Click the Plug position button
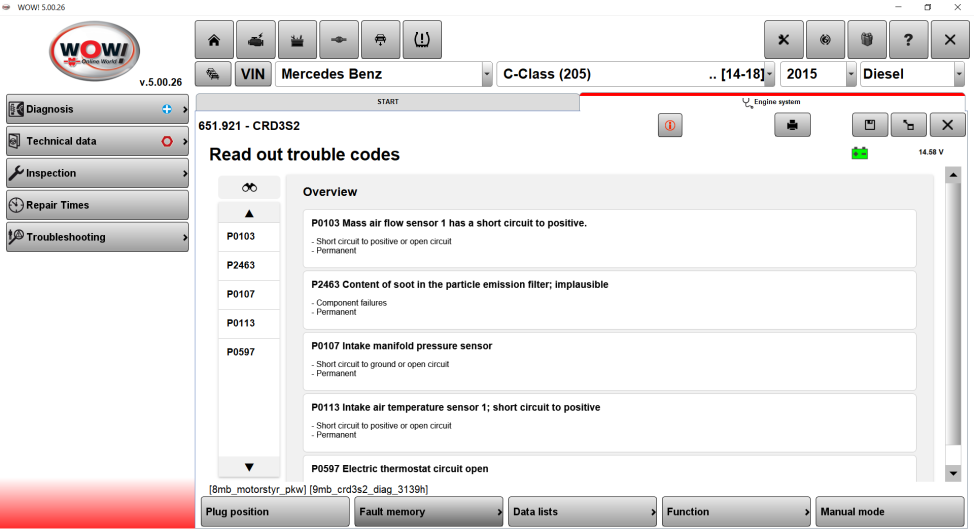Screen dimensions: 974x529 275,512
